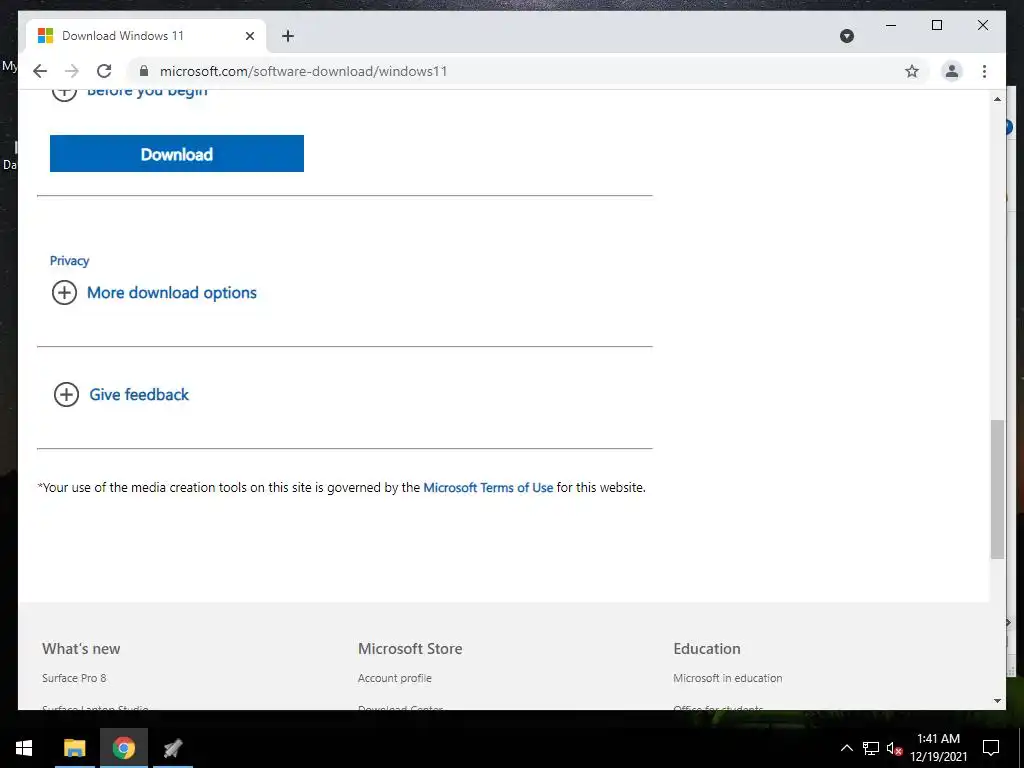
Task: Open a new browser tab
Action: point(288,36)
